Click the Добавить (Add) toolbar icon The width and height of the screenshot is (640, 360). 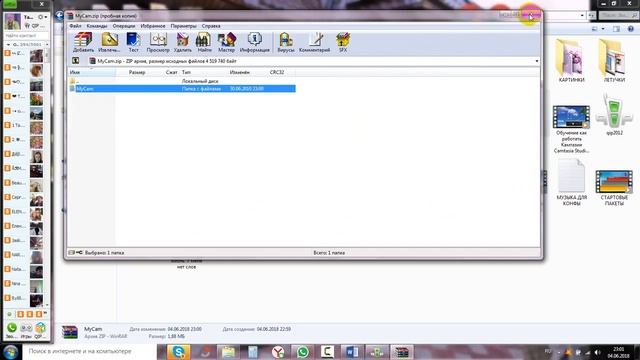(x=83, y=42)
